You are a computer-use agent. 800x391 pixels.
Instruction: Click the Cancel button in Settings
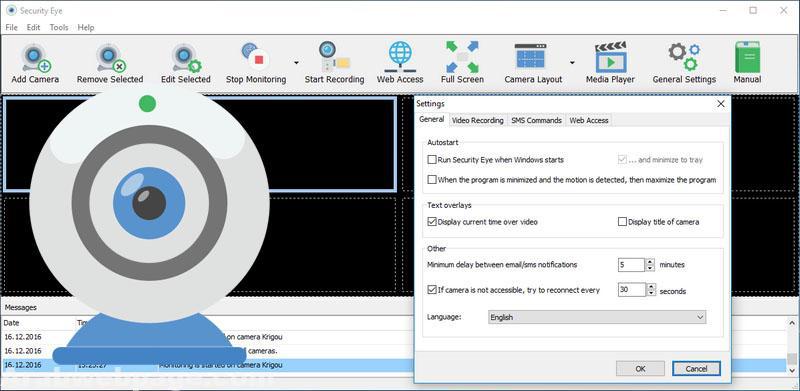(x=696, y=369)
